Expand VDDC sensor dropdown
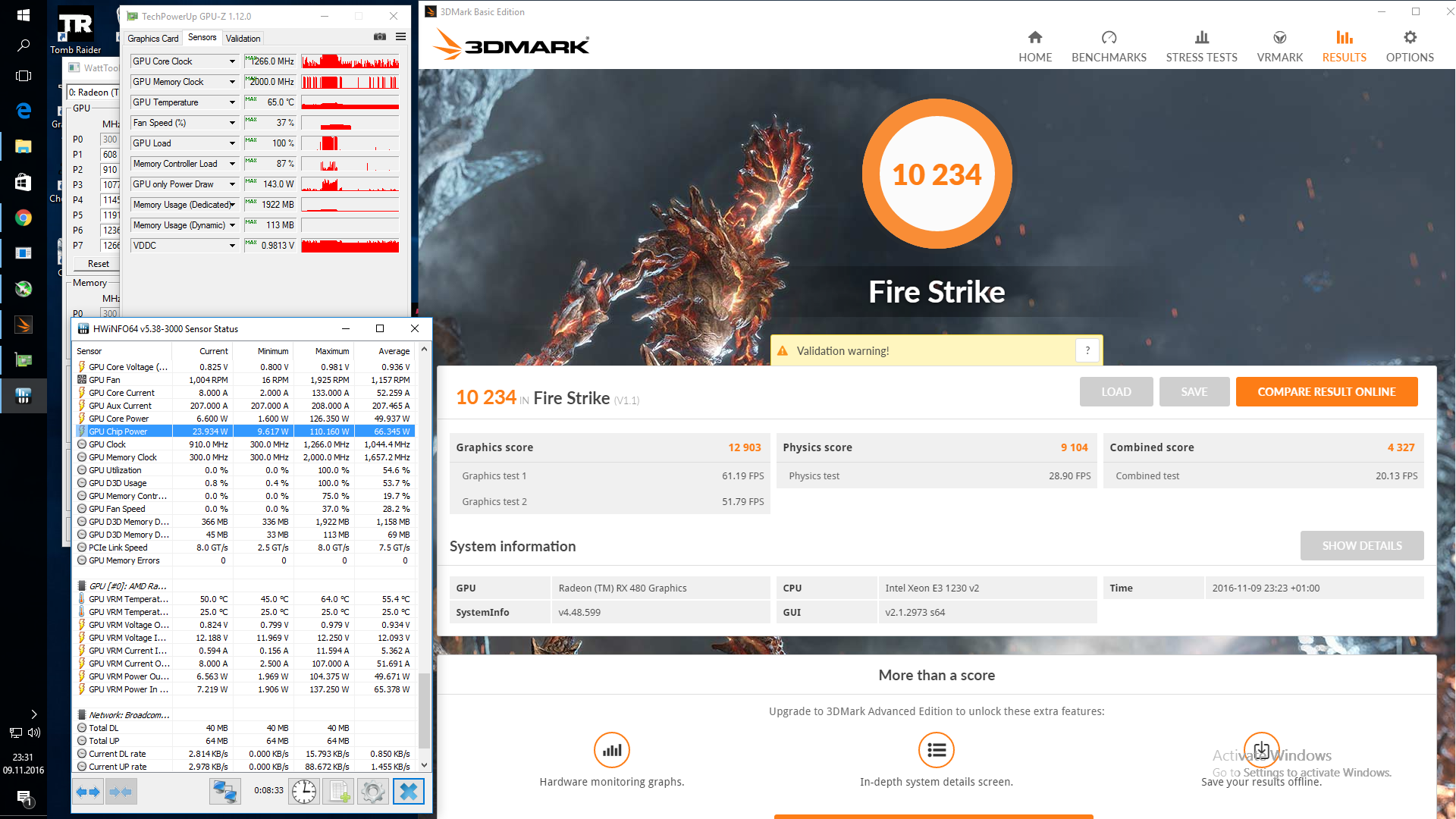Screen dimensions: 1456x819 click(x=232, y=246)
